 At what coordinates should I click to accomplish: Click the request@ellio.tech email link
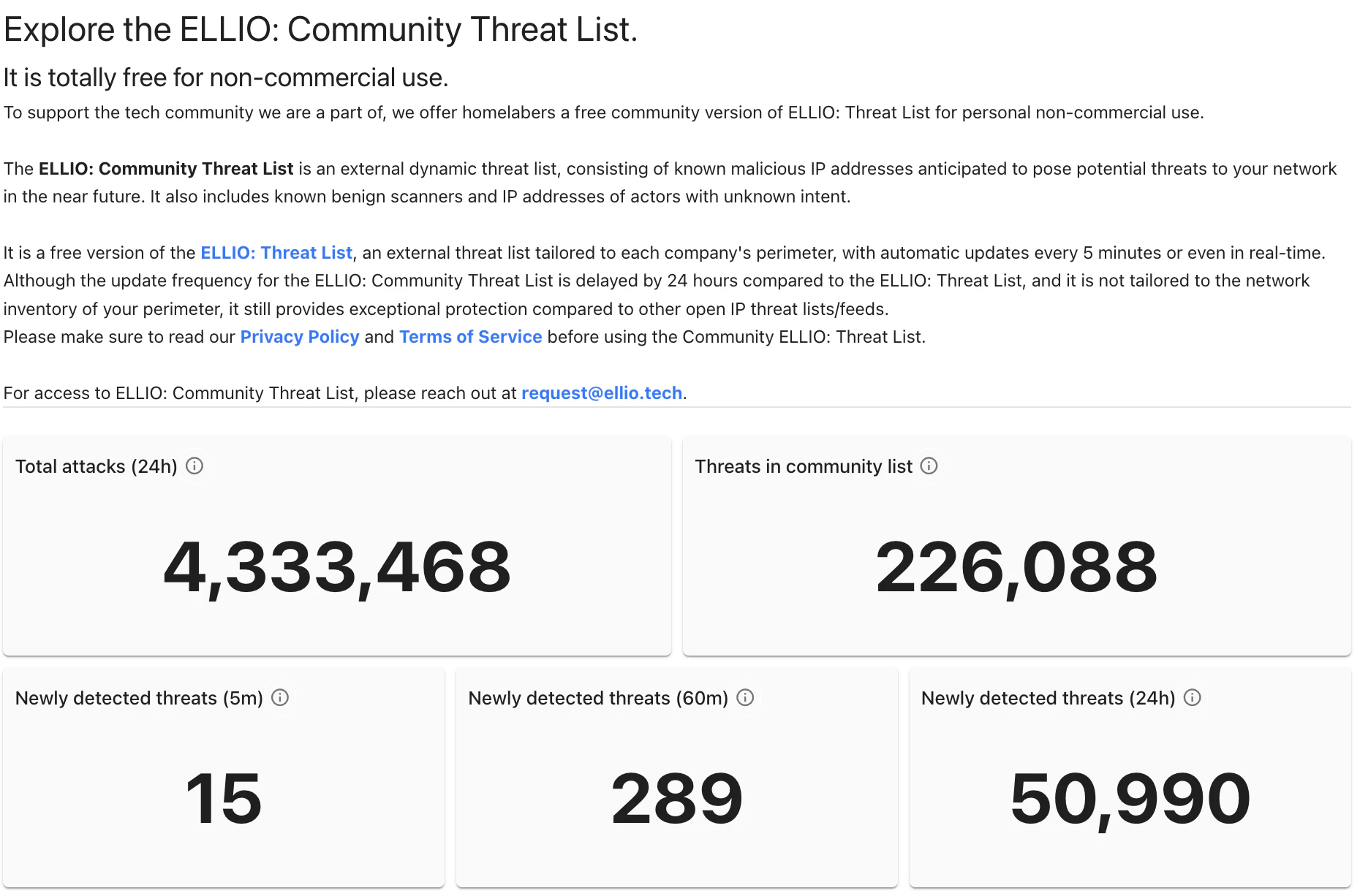[x=602, y=393]
